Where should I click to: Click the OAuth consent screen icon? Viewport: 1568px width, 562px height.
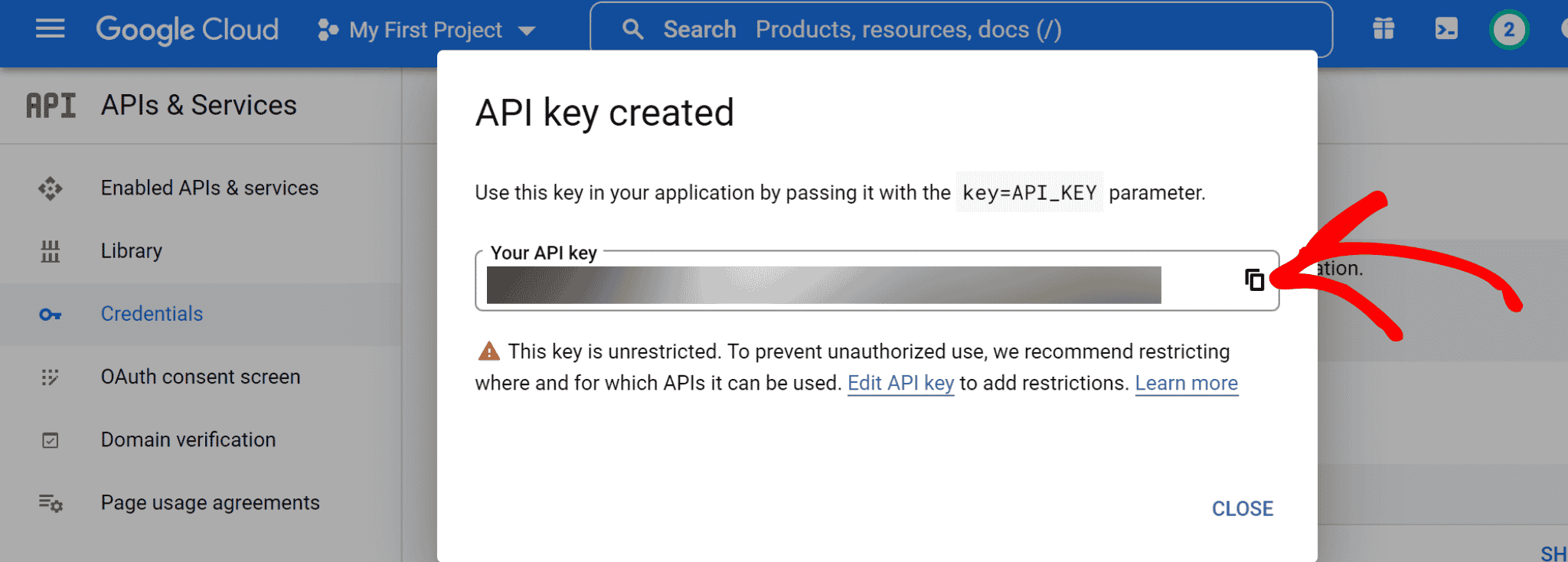[50, 377]
